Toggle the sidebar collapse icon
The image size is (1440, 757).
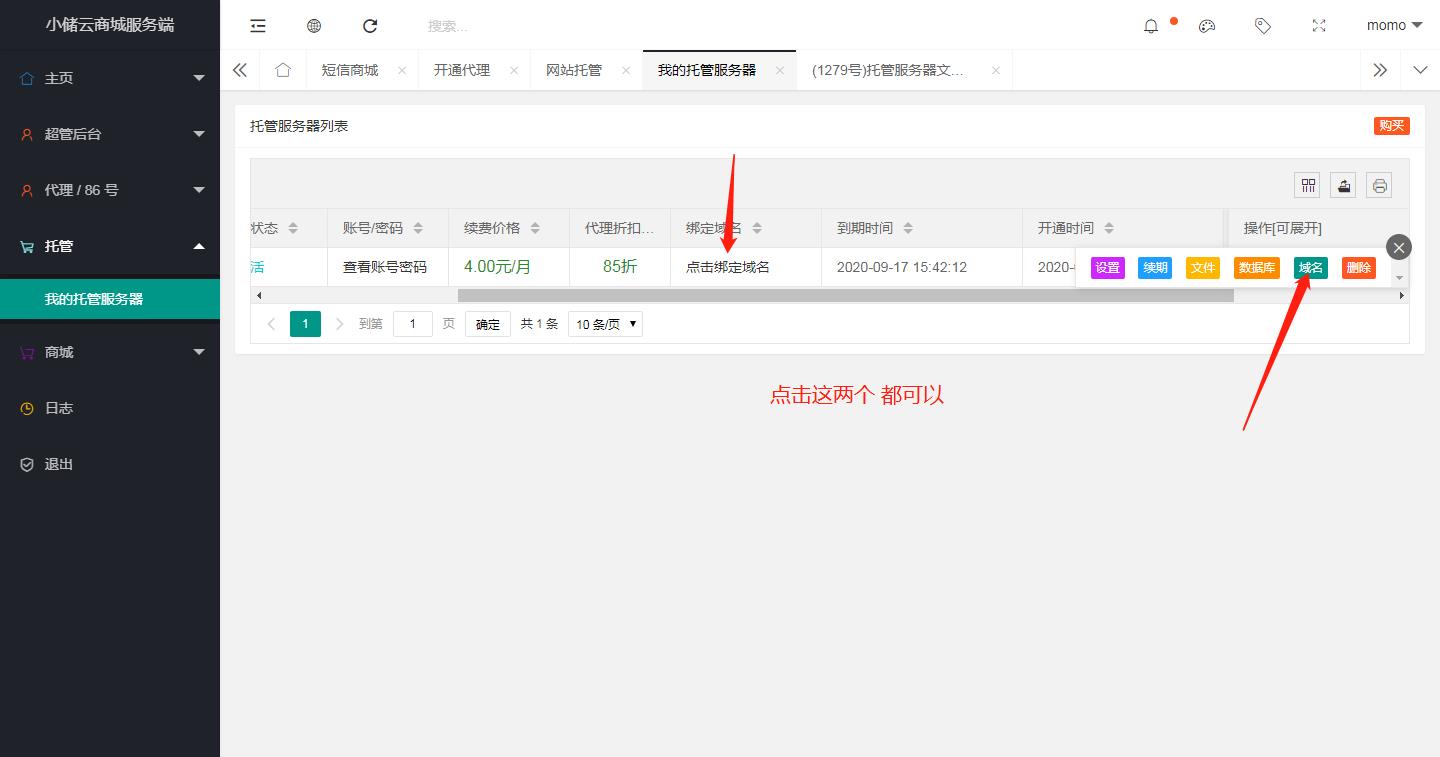pos(258,26)
